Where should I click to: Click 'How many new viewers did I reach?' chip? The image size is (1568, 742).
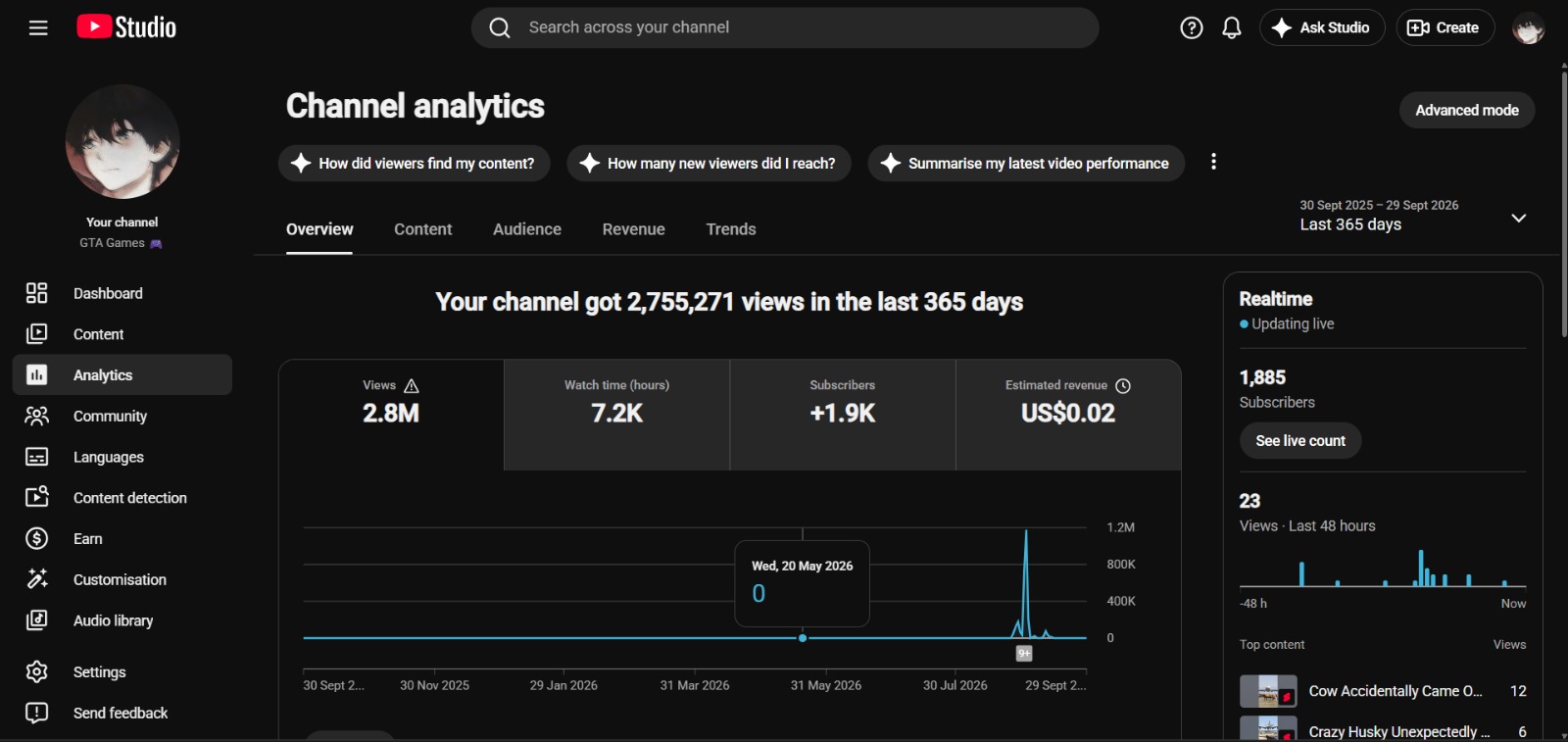709,163
